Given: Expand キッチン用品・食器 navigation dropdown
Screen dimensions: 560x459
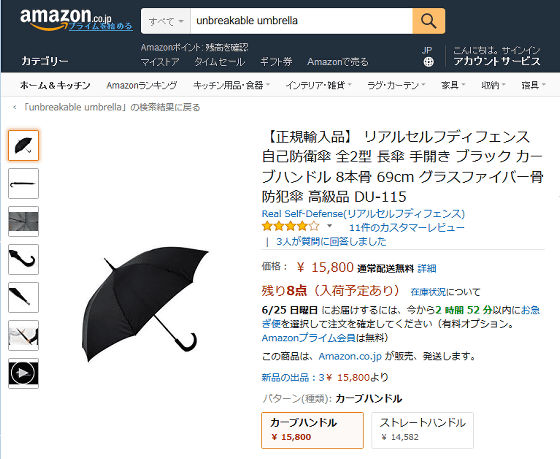Looking at the screenshot, I should pos(231,85).
